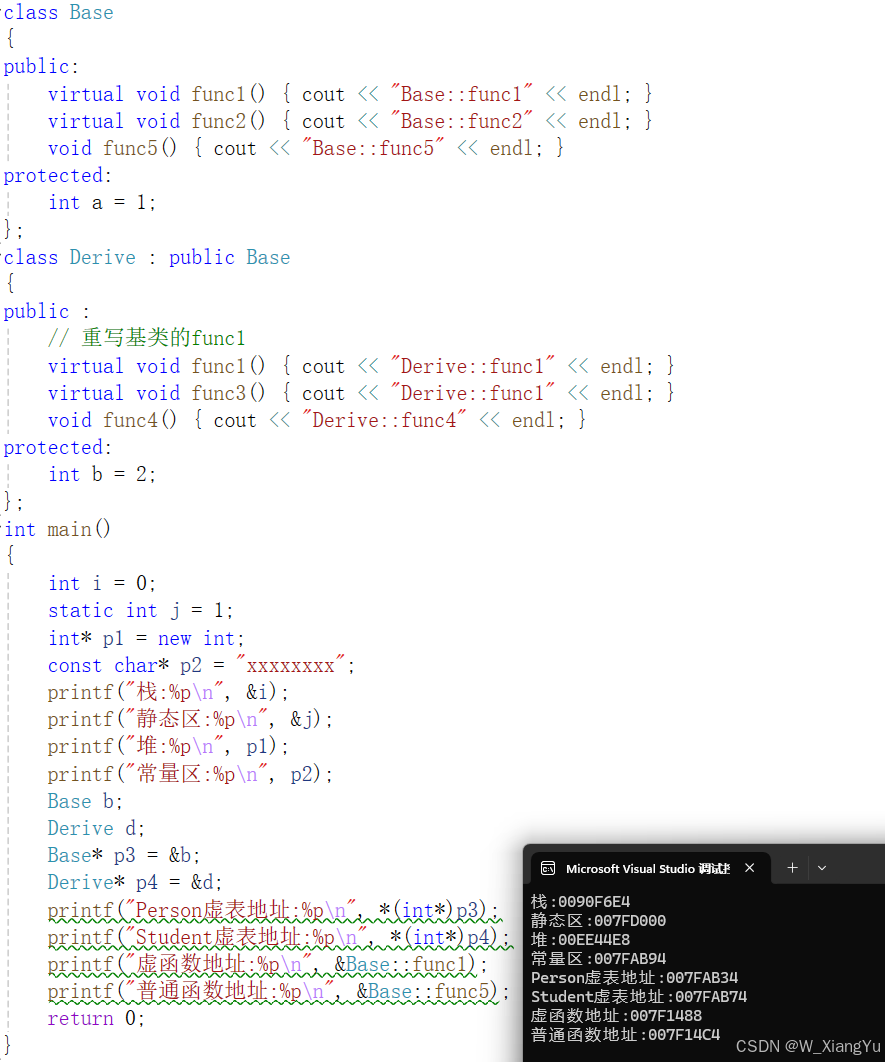Viewport: 885px width, 1062px height.
Task: Click the printf 栈 line
Action: pyautogui.click(x=168, y=692)
